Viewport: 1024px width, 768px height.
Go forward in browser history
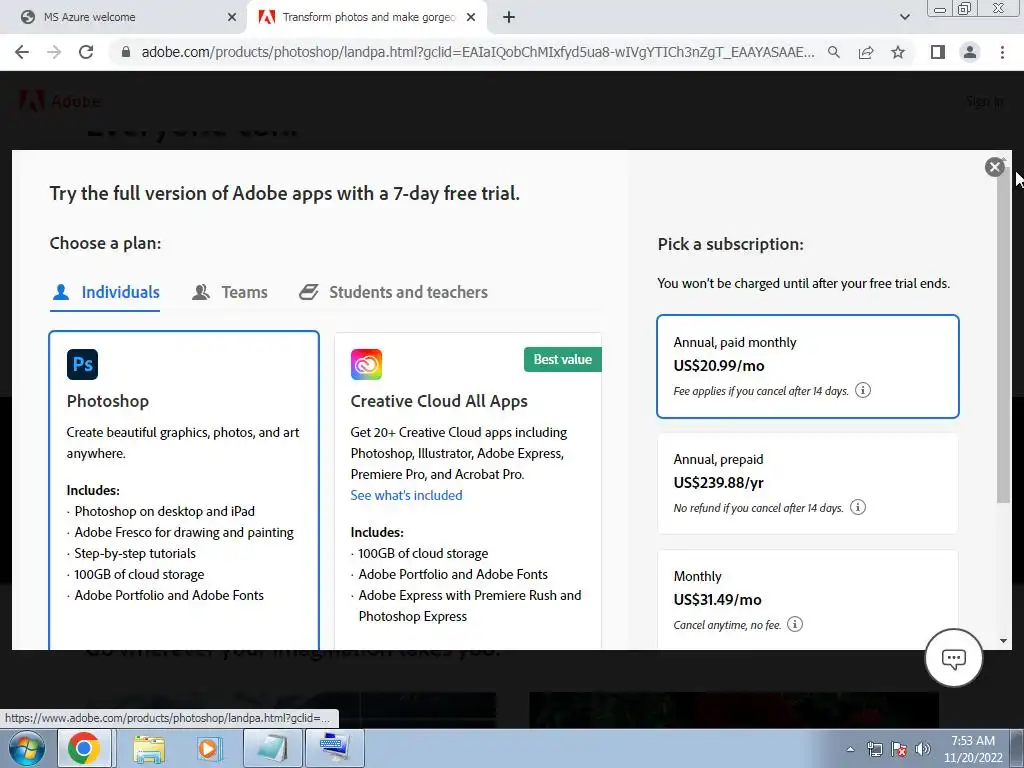pos(54,52)
